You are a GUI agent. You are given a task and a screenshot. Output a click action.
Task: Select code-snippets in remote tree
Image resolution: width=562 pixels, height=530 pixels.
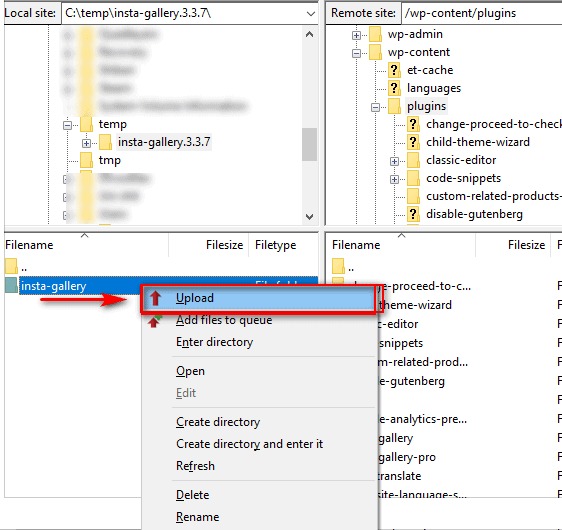[x=463, y=178]
